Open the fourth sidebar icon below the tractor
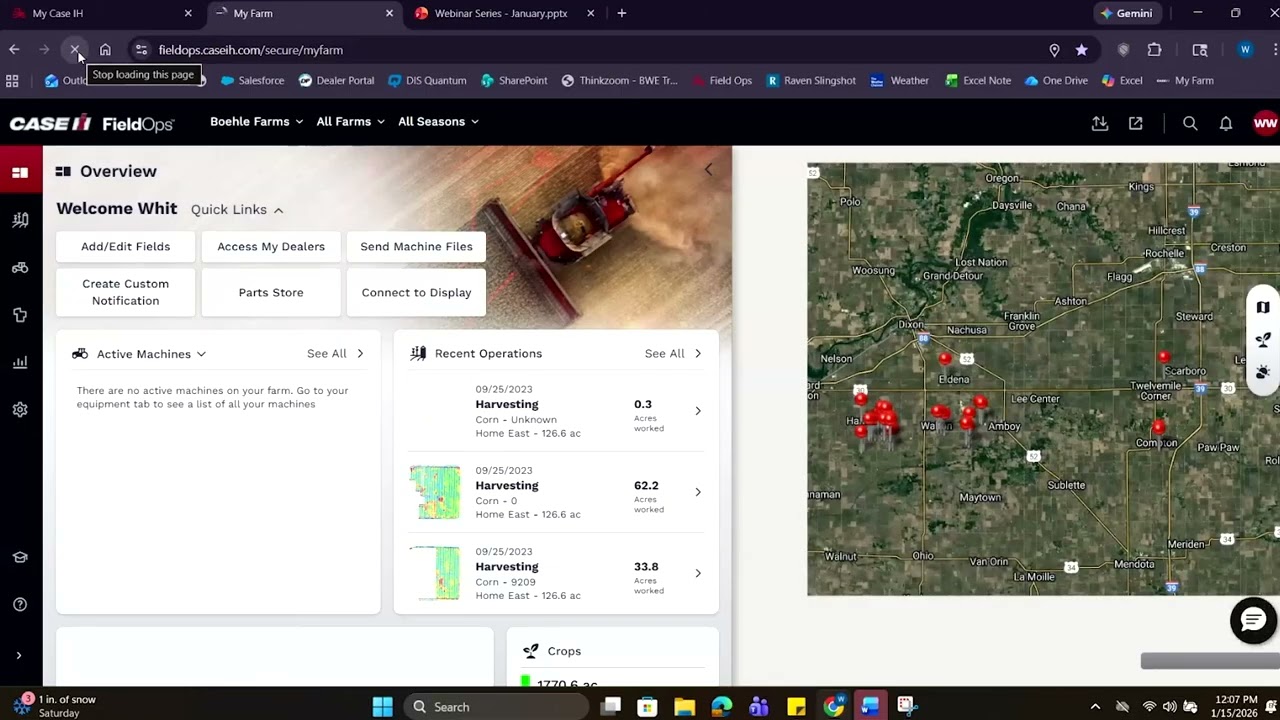Viewport: 1280px width, 720px height. pyautogui.click(x=20, y=315)
